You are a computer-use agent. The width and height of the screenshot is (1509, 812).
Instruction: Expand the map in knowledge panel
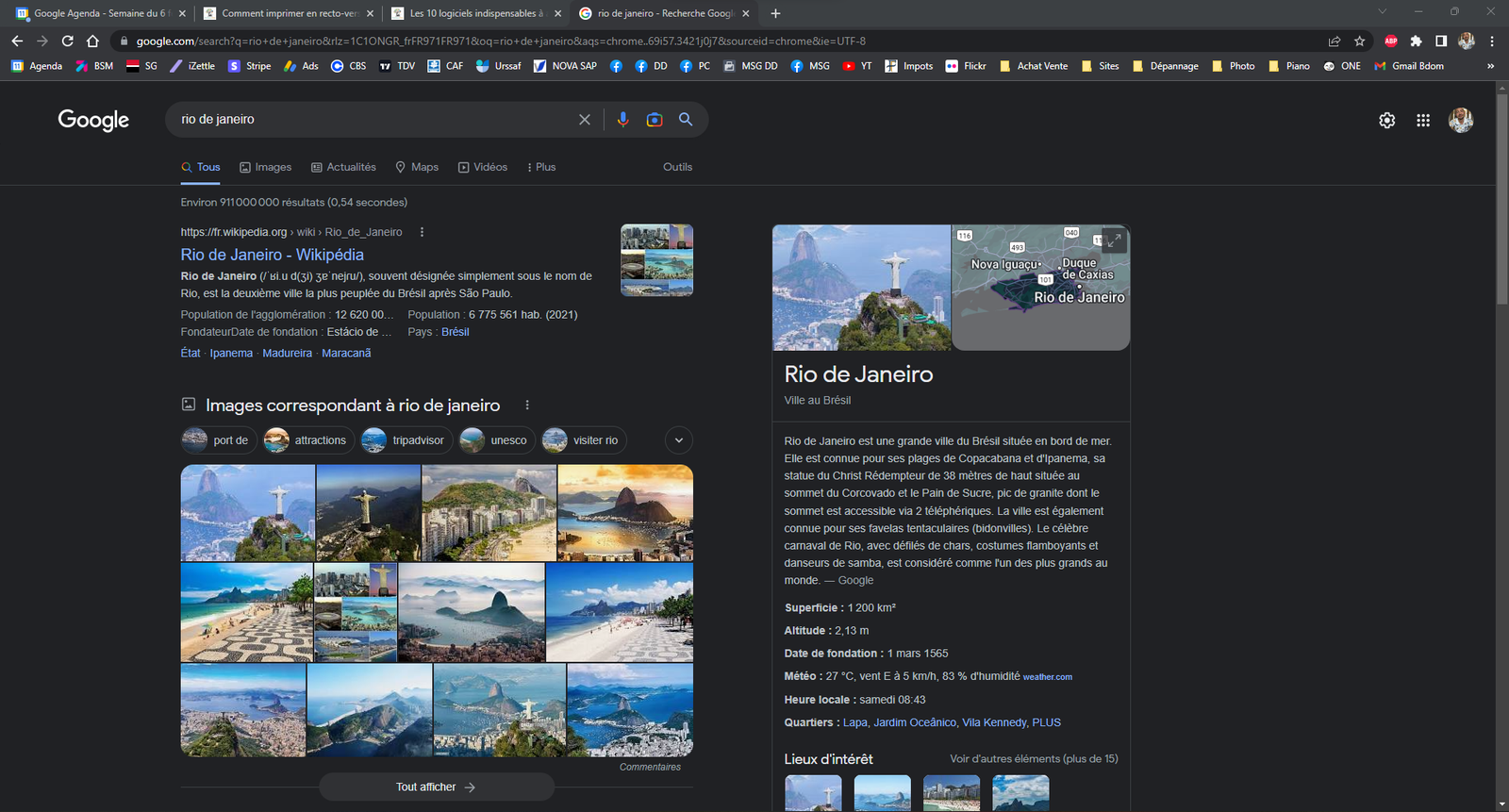pyautogui.click(x=1114, y=240)
